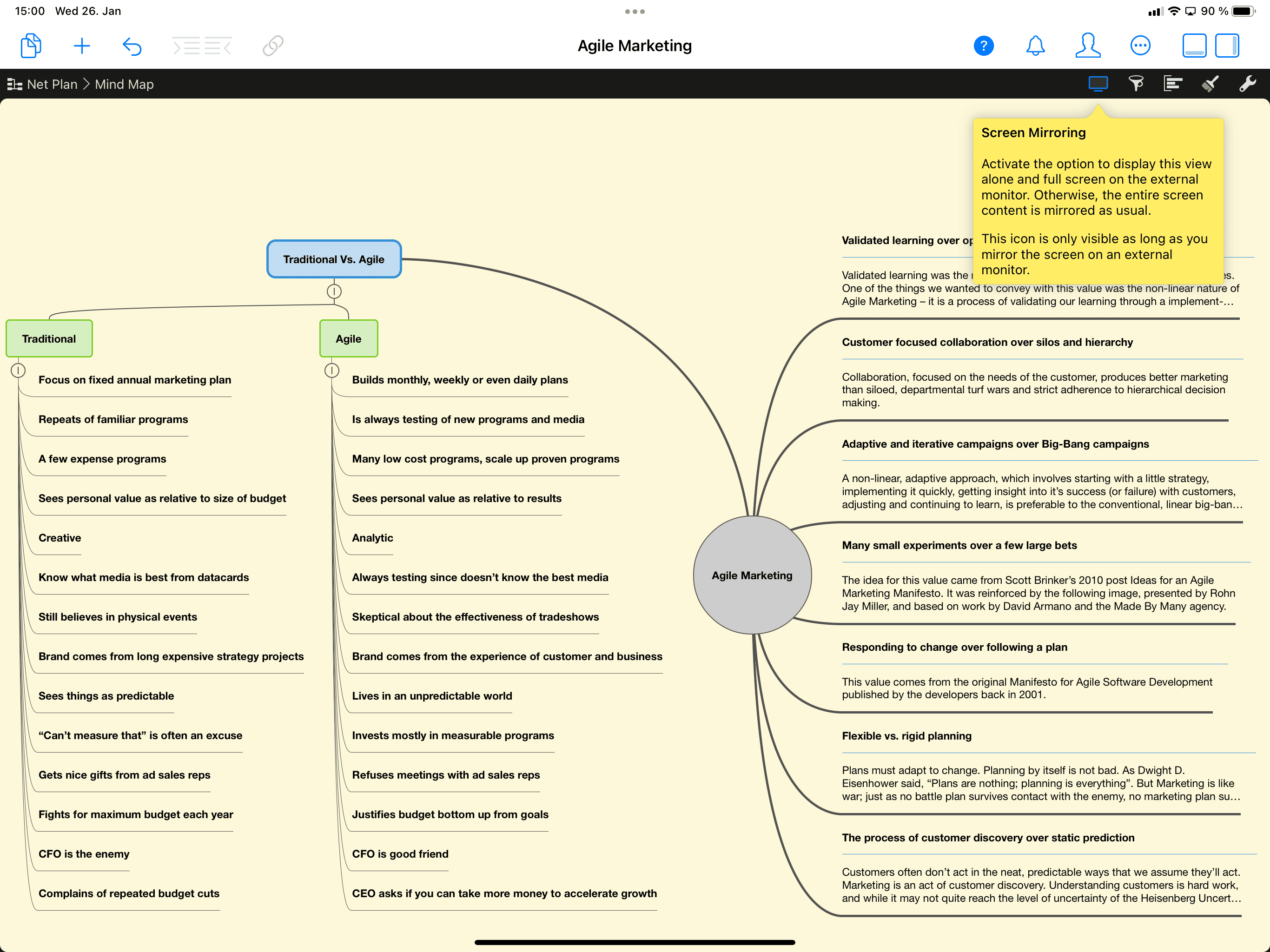Undo the last change with the arrow icon
Image resolution: width=1270 pixels, height=952 pixels.
coord(132,46)
